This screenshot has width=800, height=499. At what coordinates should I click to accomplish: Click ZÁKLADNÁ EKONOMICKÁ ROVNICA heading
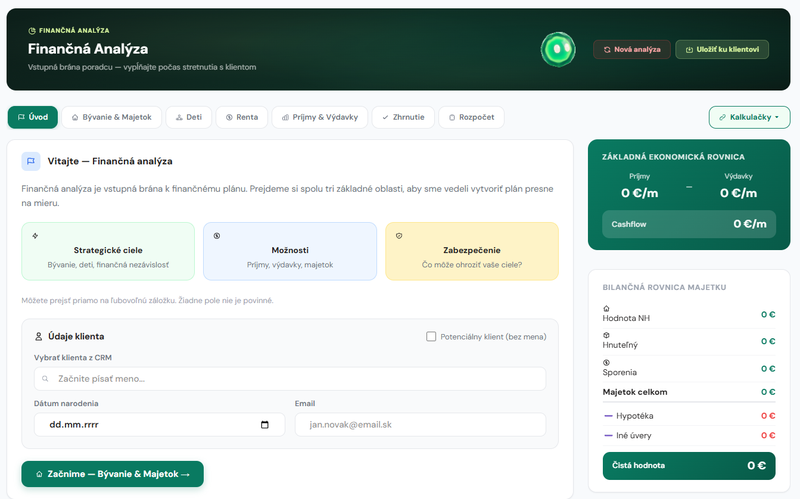(673, 157)
